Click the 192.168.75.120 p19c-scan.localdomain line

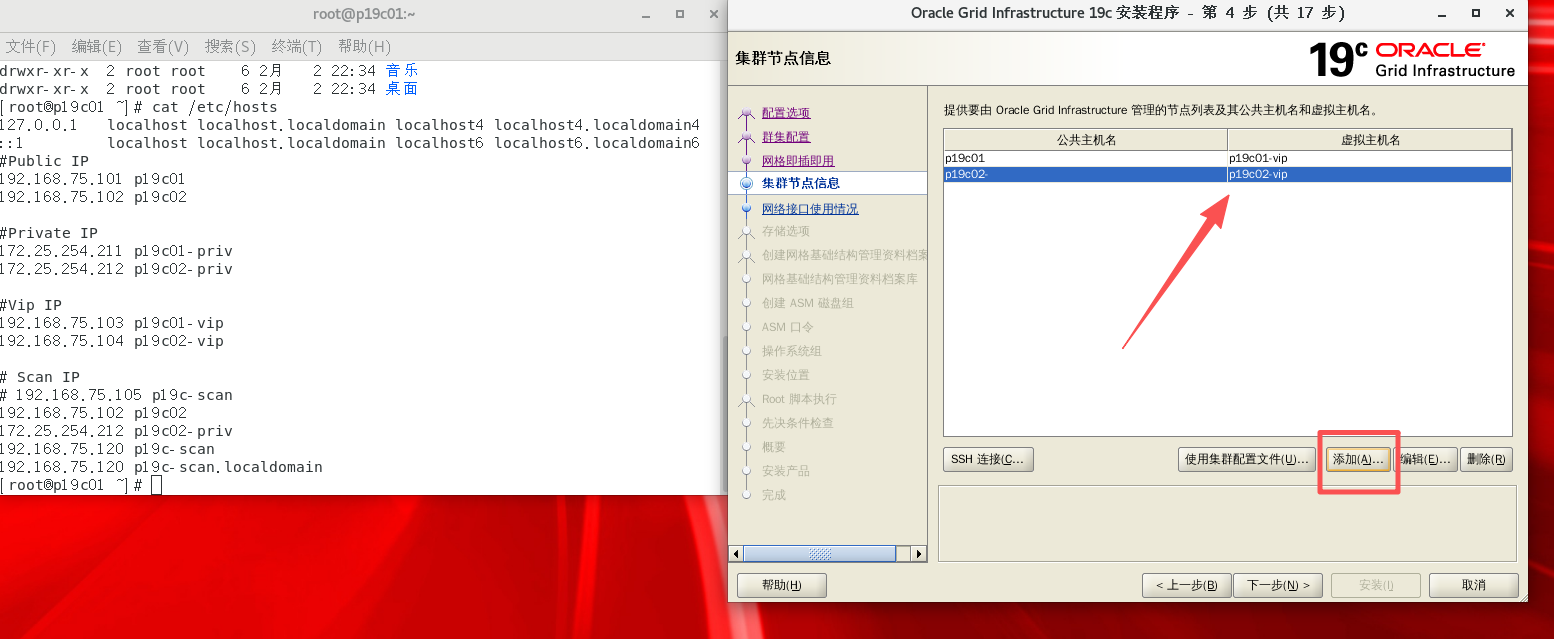point(161,467)
